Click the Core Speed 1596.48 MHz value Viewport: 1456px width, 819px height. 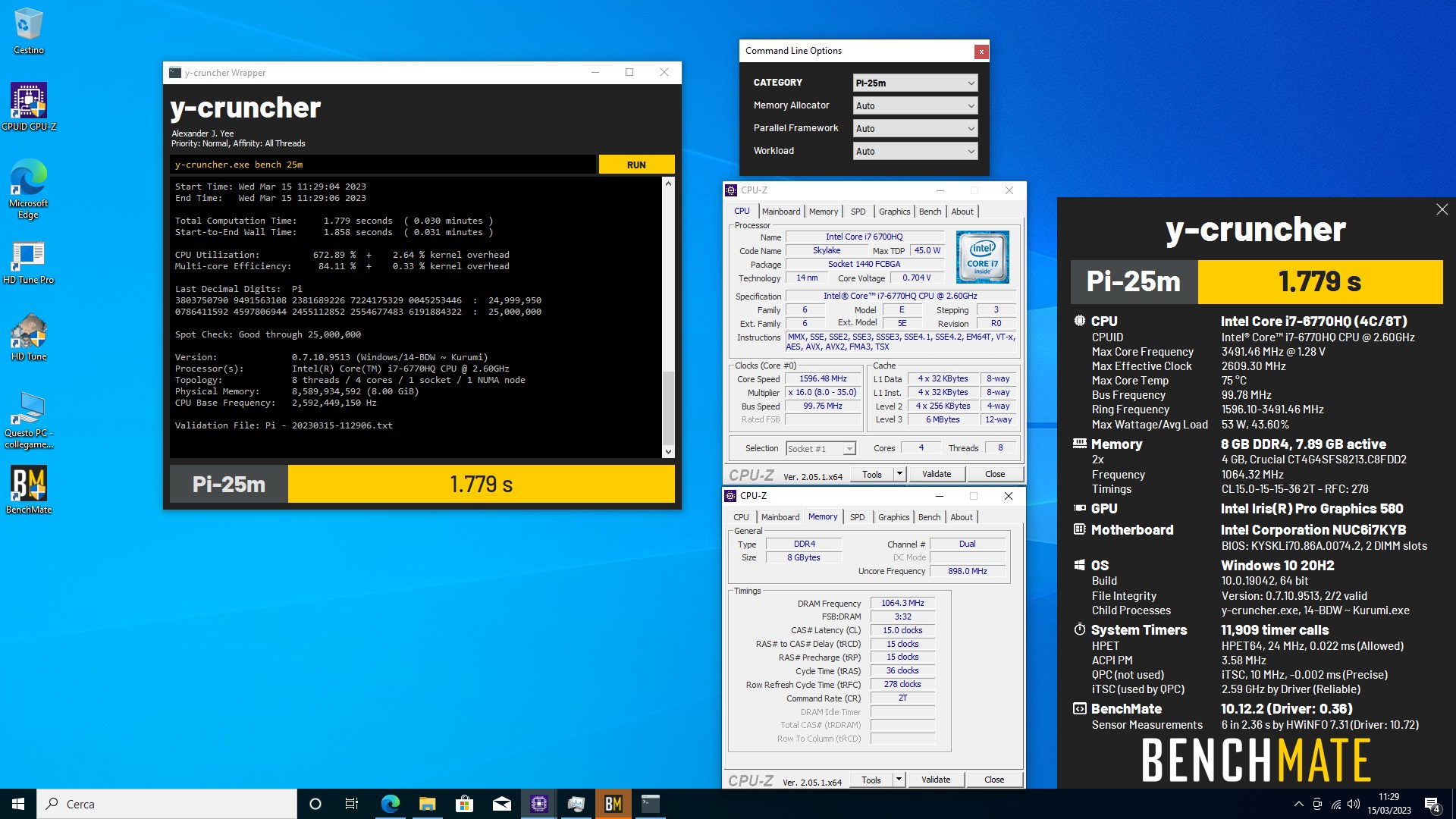[823, 379]
